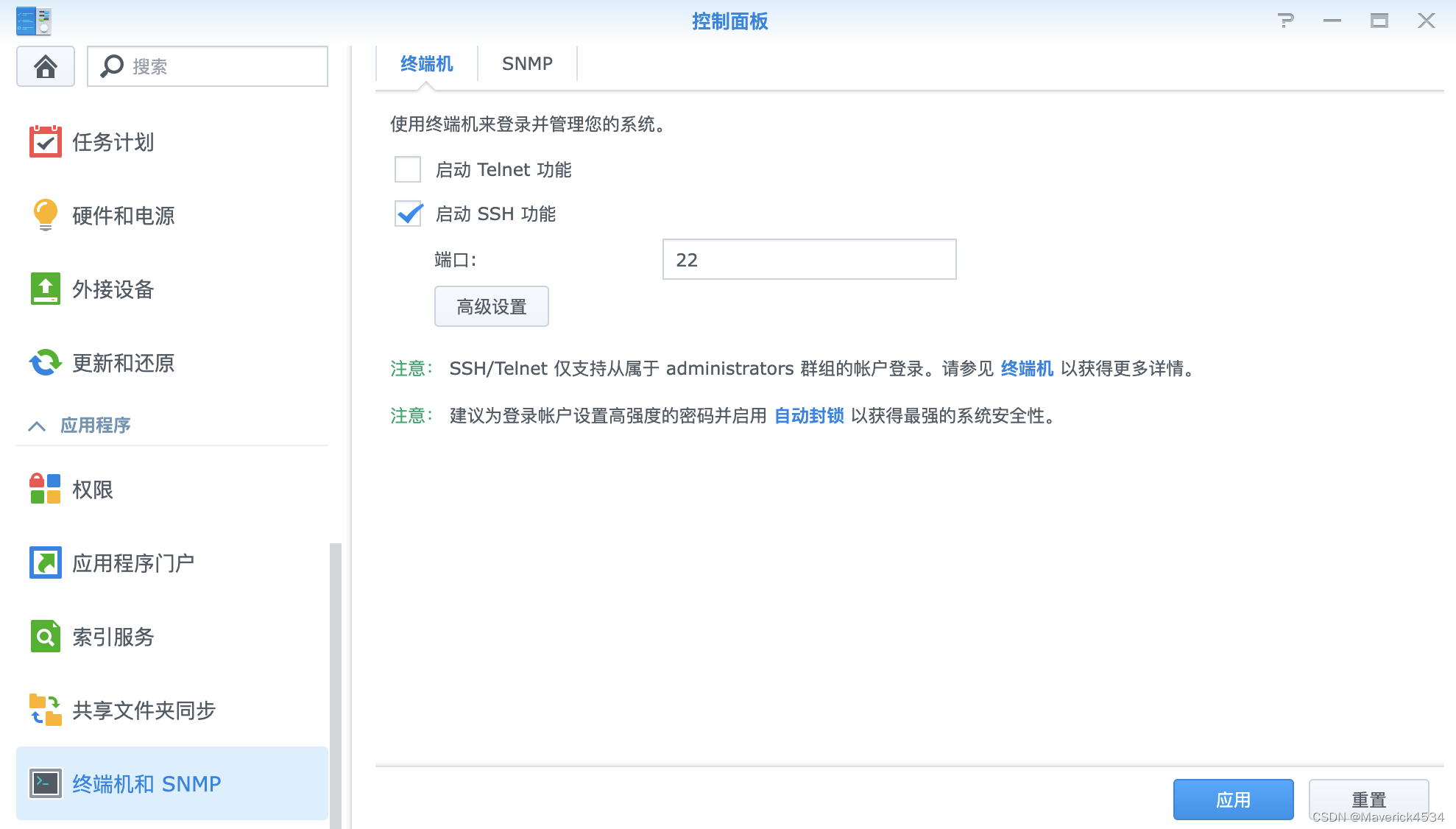Image resolution: width=1456 pixels, height=829 pixels.
Task: Switch to the SNMP tab
Action: point(527,64)
